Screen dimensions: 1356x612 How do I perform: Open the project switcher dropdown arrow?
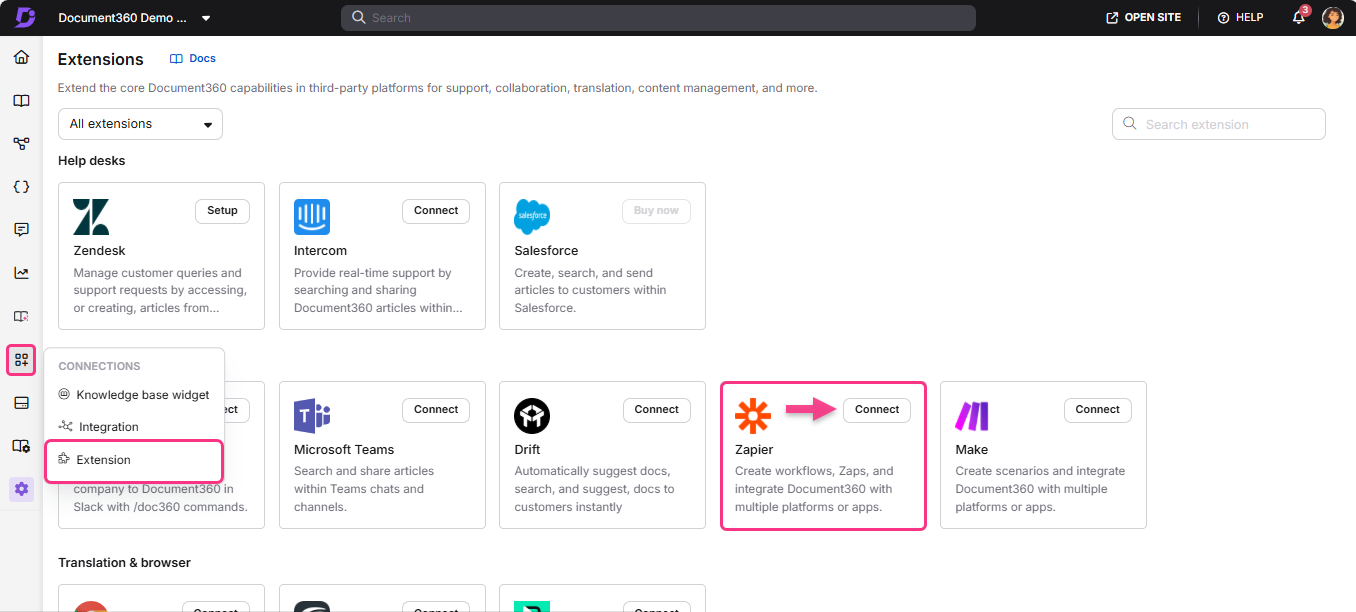[x=206, y=17]
